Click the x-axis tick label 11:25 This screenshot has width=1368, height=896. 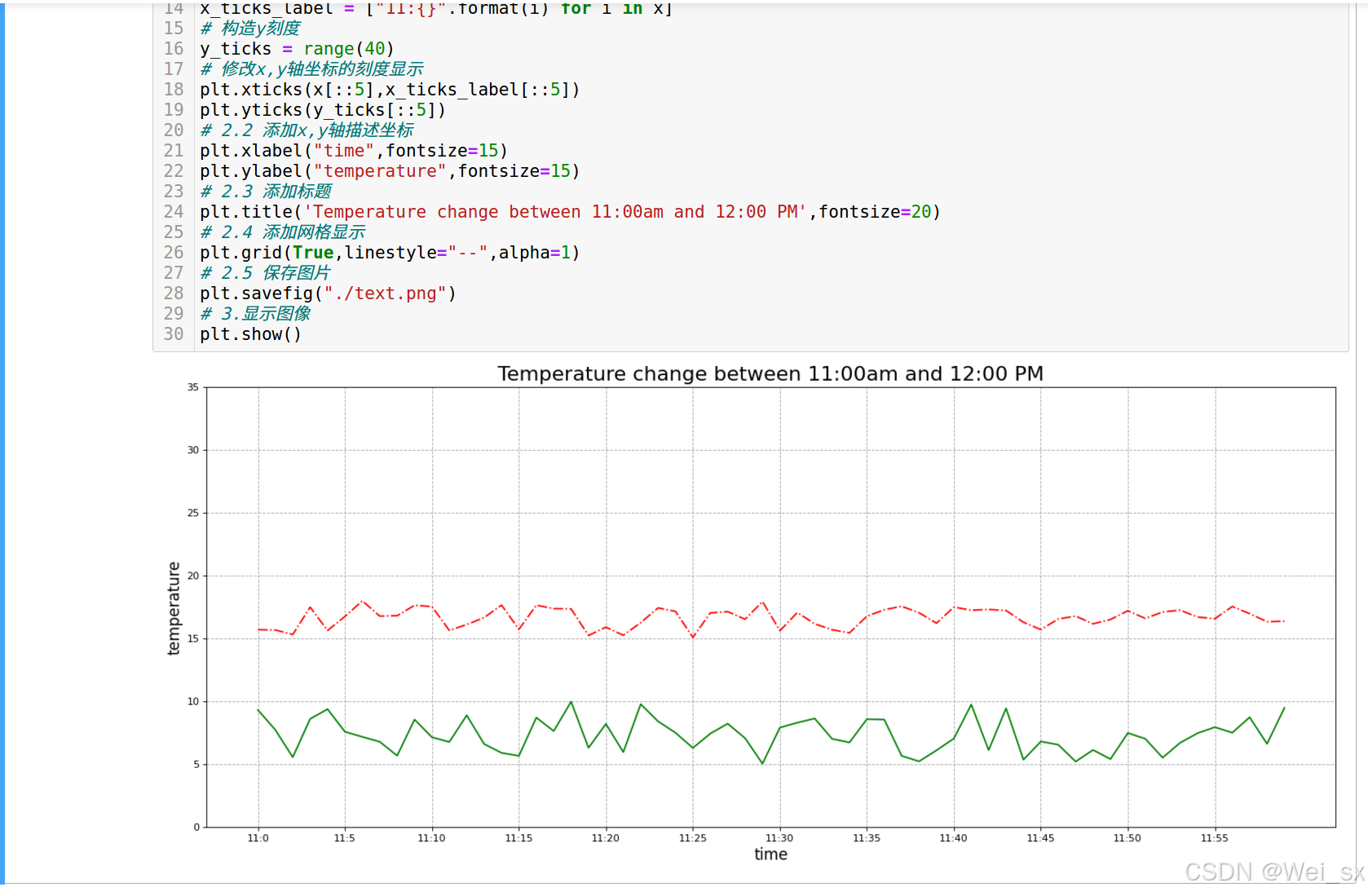click(x=693, y=838)
